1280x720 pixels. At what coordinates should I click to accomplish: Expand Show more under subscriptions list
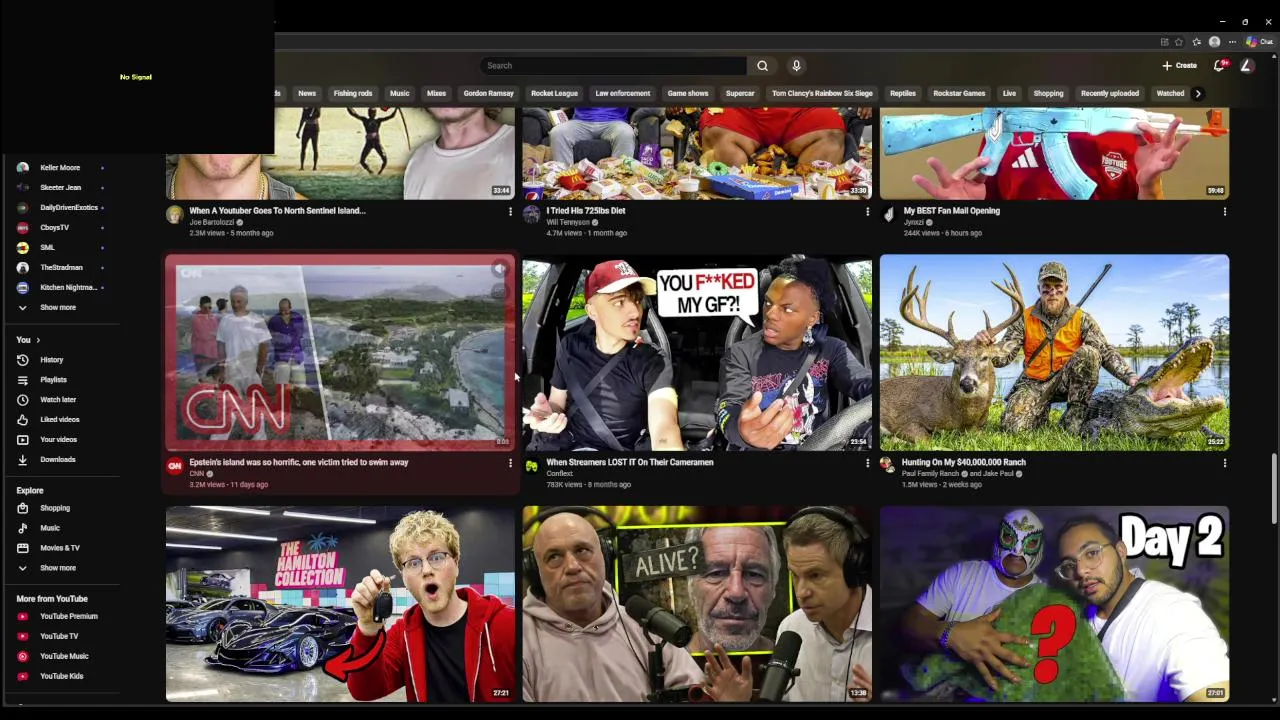pos(60,308)
